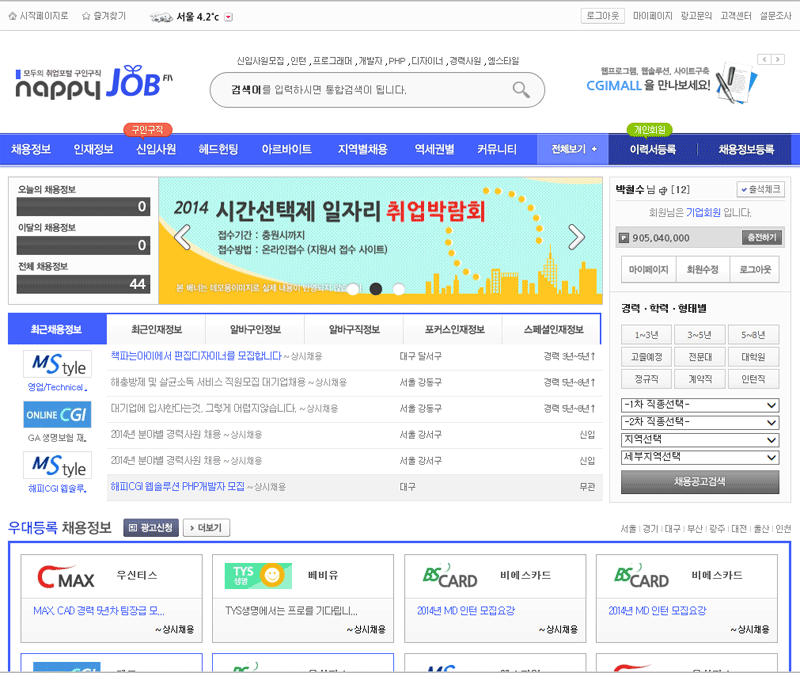Go to next banner slide arrow

point(576,237)
